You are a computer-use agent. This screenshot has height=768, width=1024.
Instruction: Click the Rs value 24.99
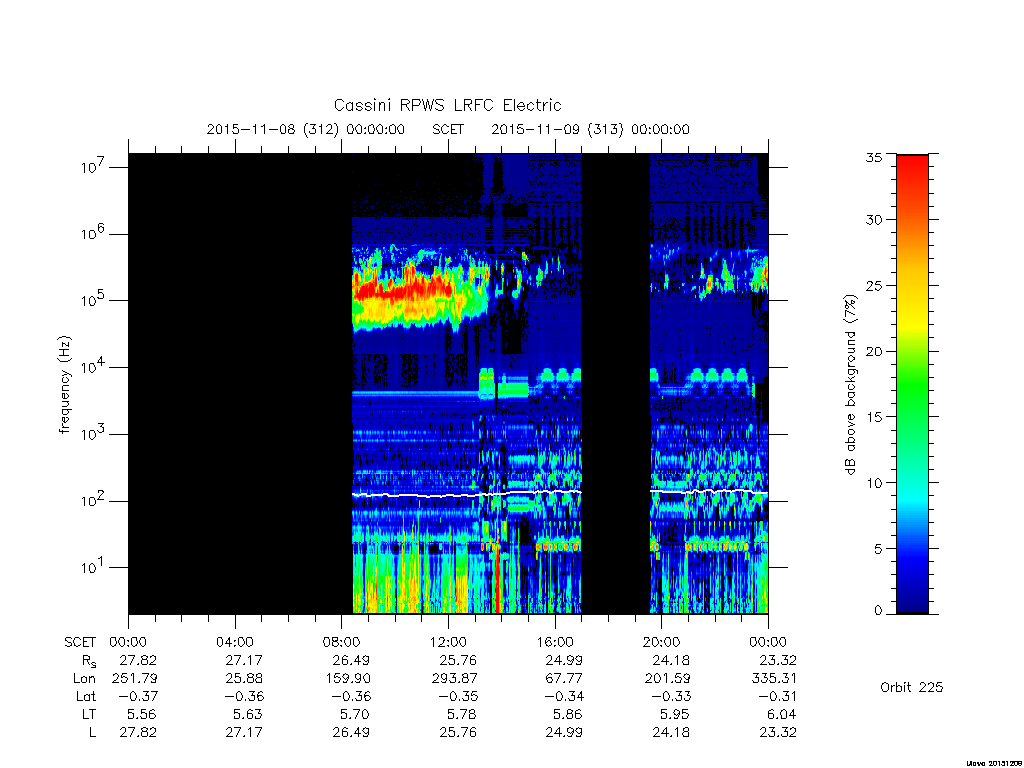pos(564,660)
